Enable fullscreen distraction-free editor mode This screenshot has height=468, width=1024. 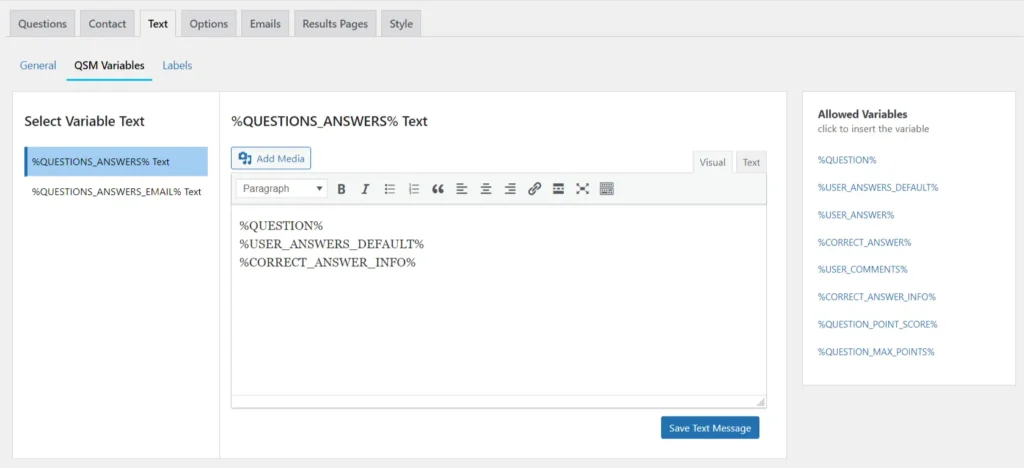coord(582,189)
